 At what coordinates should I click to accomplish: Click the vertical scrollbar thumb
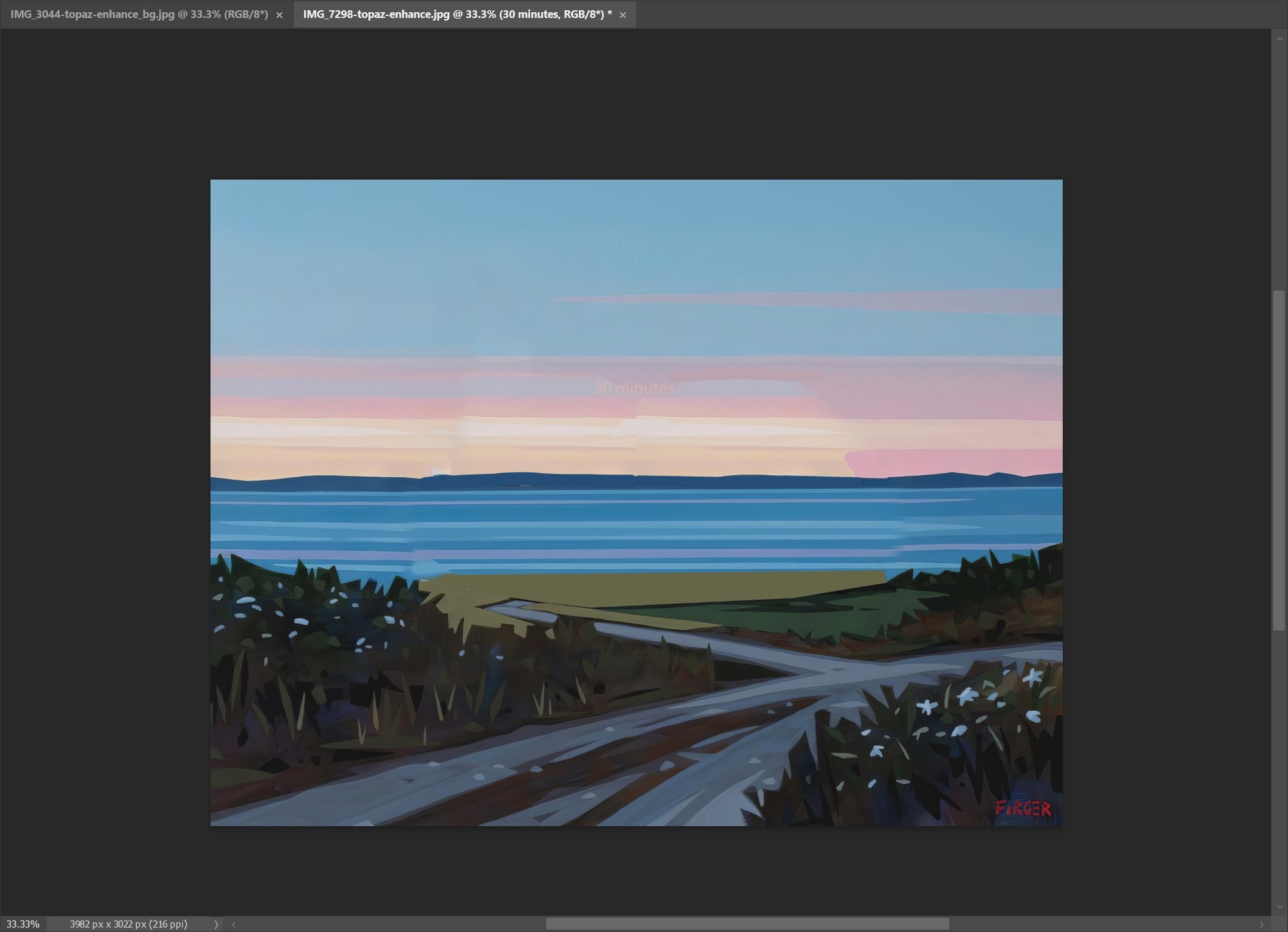pyautogui.click(x=1278, y=461)
